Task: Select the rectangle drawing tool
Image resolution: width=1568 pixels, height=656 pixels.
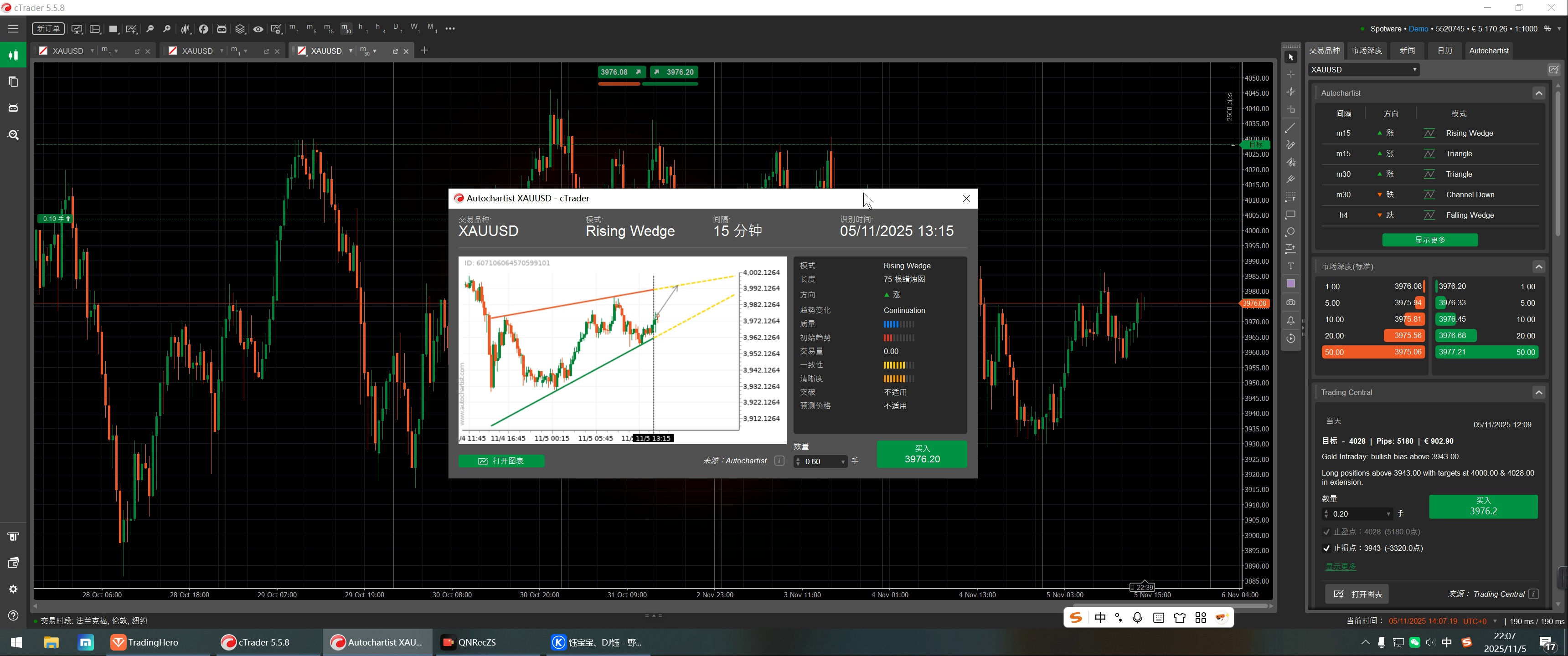Action: (x=1290, y=214)
